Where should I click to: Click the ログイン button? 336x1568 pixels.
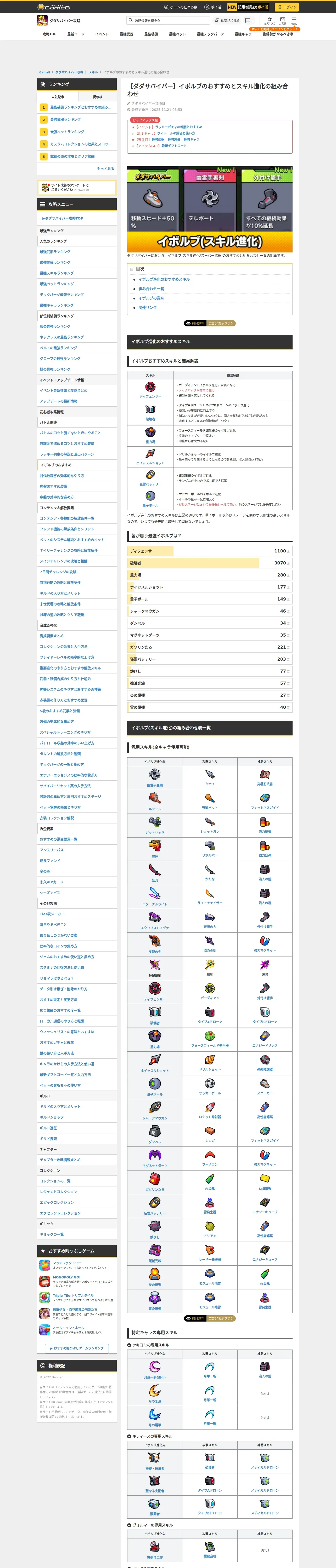pyautogui.click(x=287, y=7)
